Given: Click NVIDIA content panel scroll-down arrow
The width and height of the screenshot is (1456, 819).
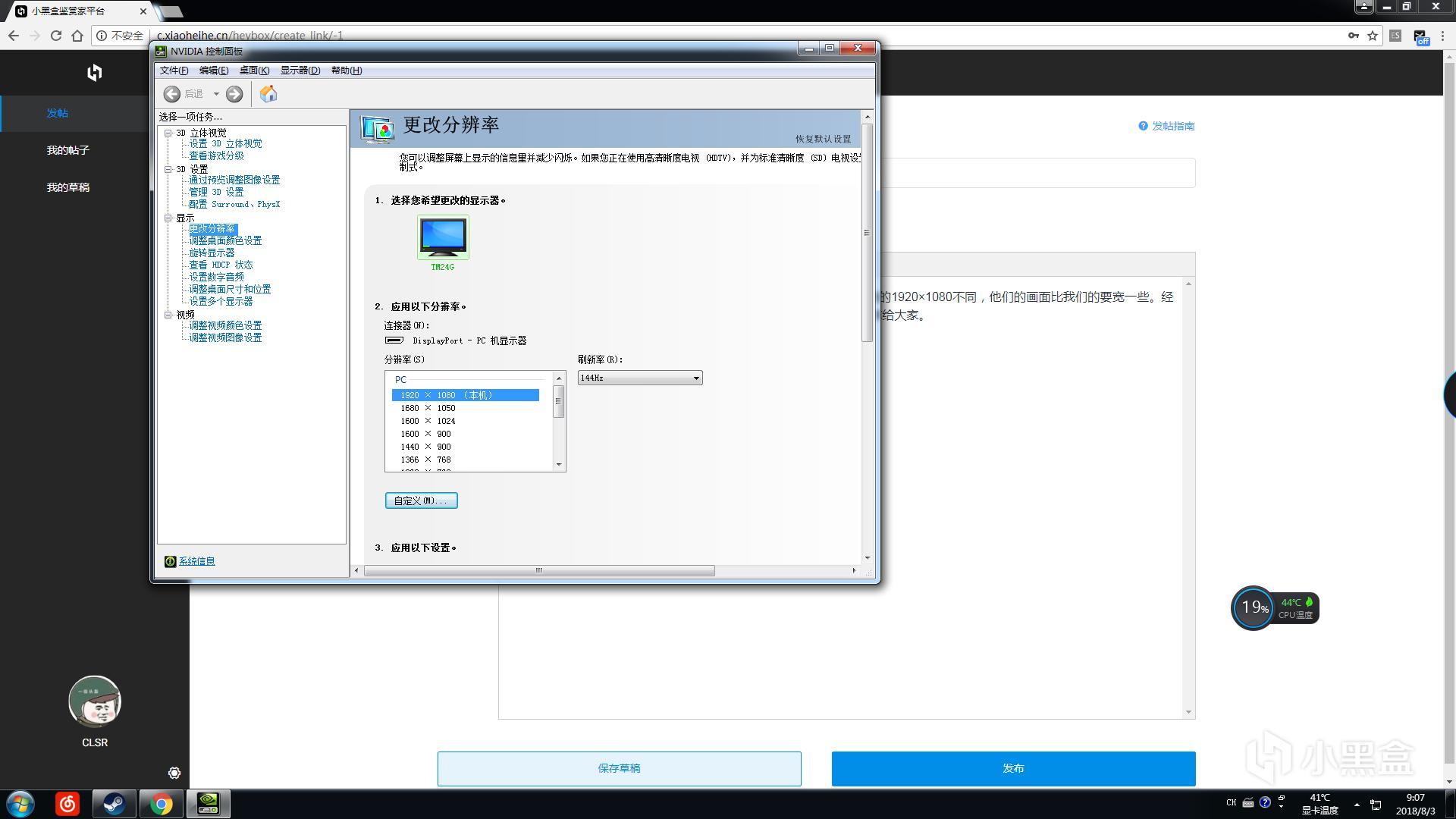Looking at the screenshot, I should (868, 558).
